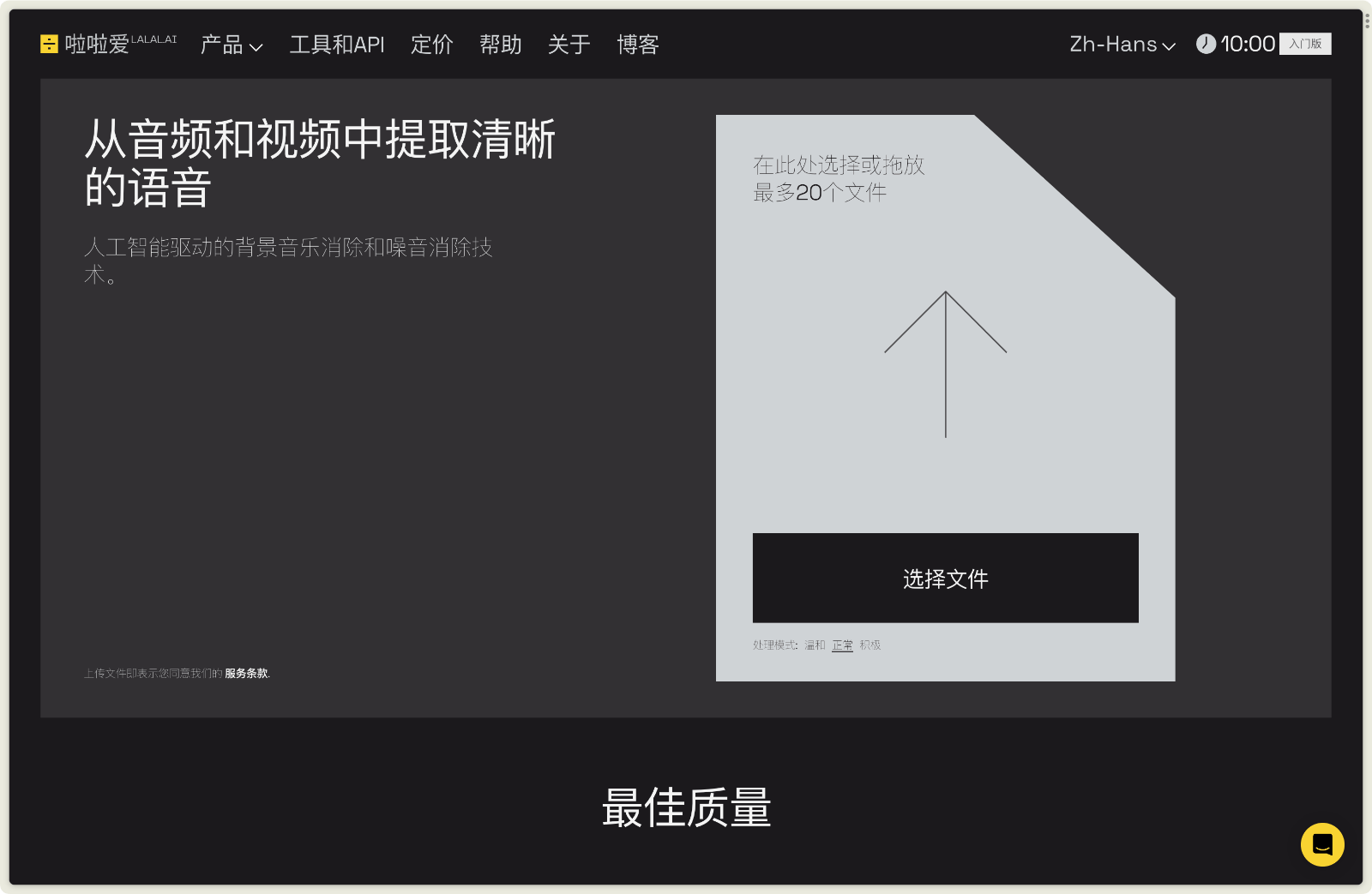Click the 入门版 plan badge
This screenshot has width=1372, height=894.
pos(1305,44)
